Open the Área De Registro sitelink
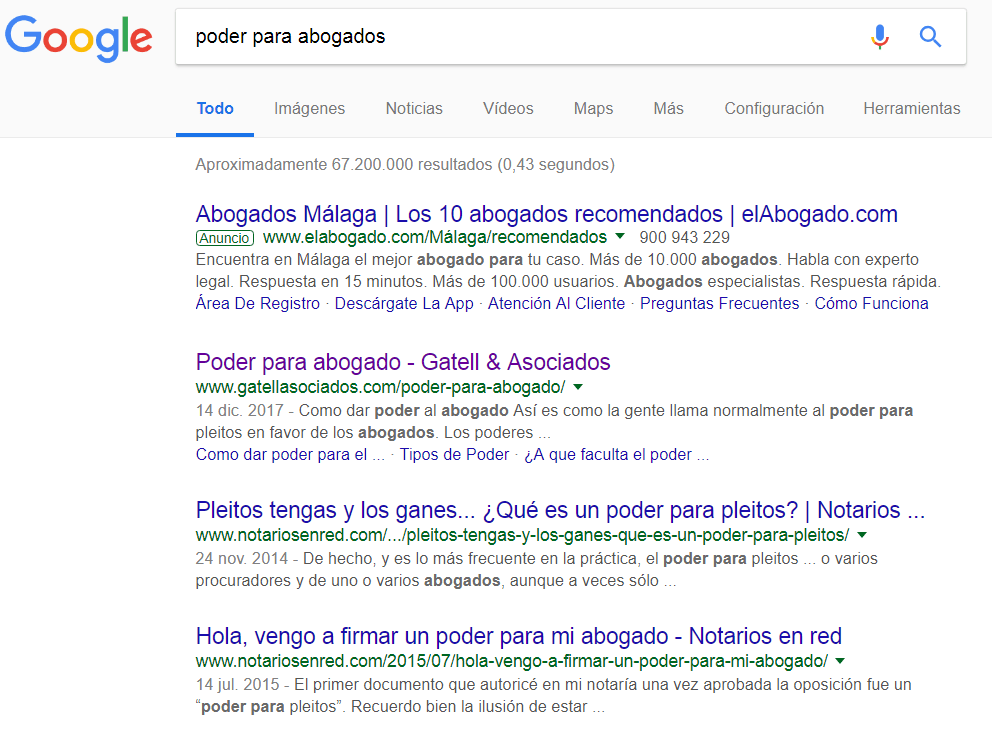This screenshot has height=729, width=992. 257,304
